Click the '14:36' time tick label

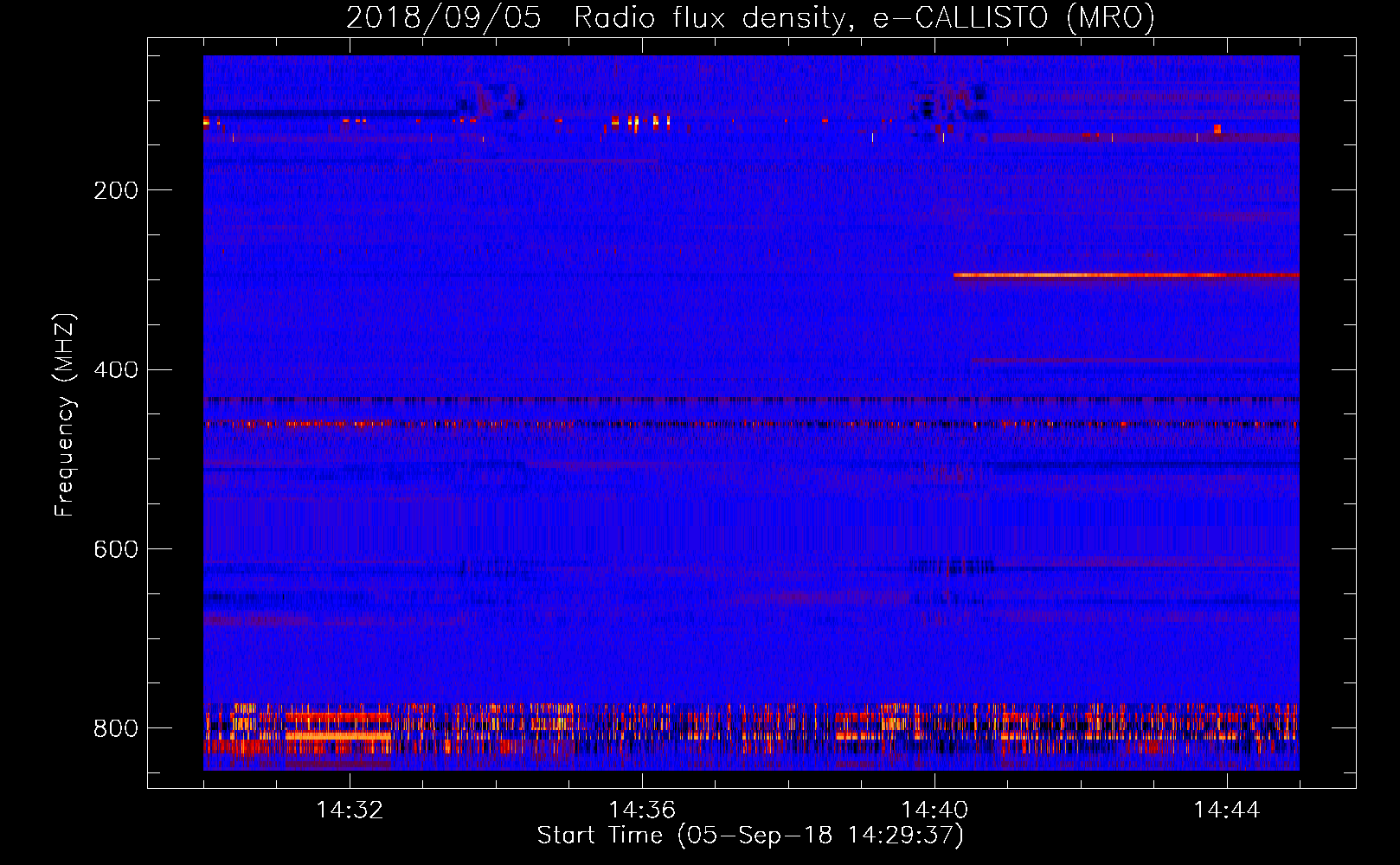pos(642,811)
